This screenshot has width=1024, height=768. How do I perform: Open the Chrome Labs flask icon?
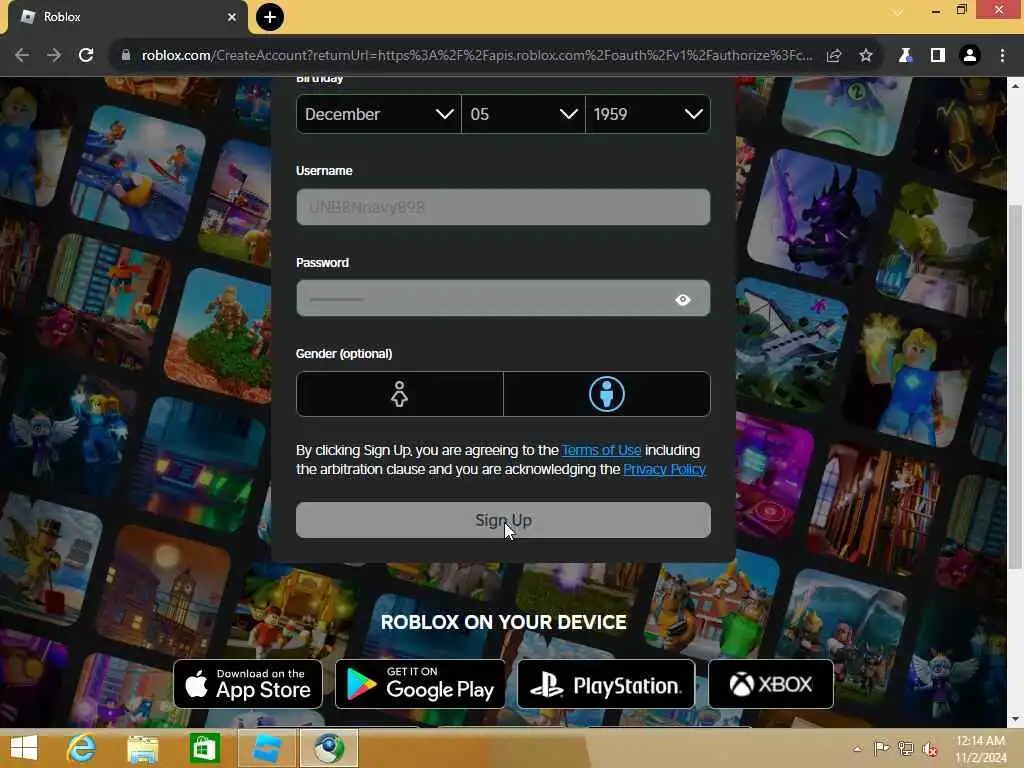[905, 56]
